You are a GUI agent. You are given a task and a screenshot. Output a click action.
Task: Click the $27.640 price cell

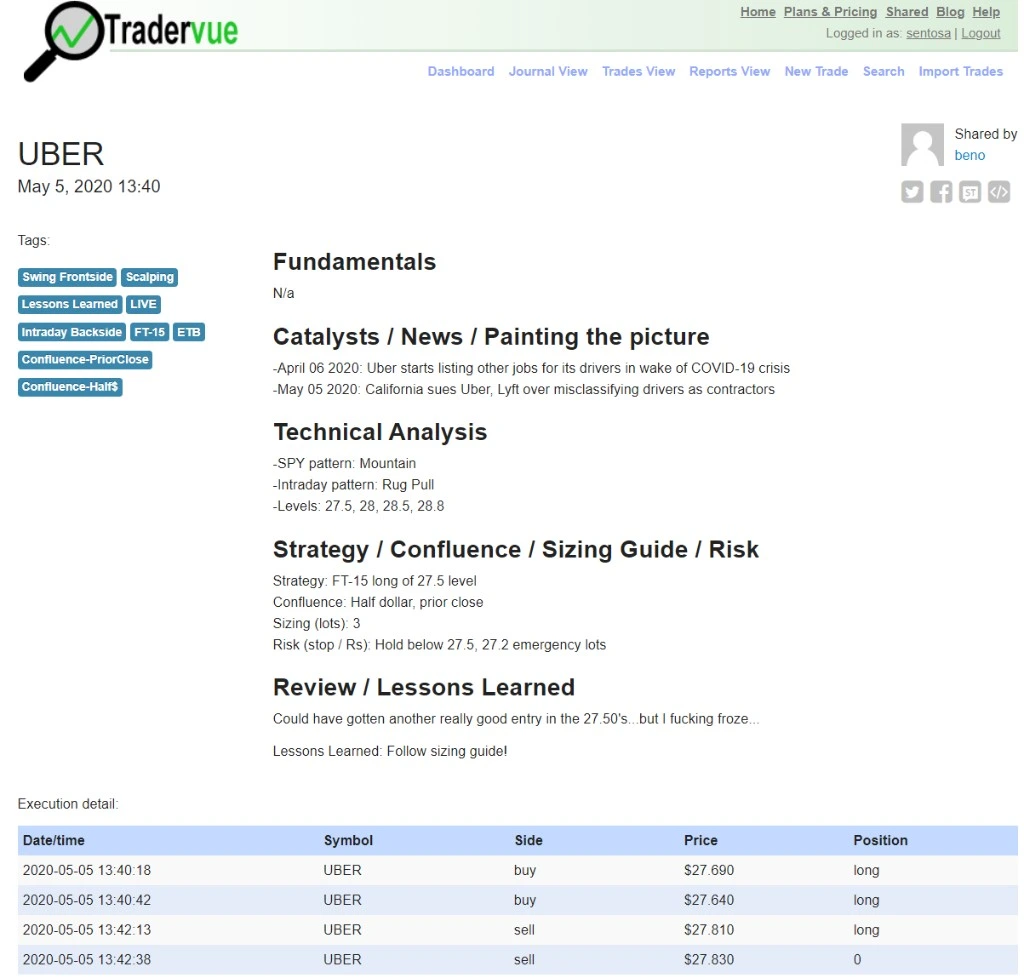pyautogui.click(x=709, y=900)
